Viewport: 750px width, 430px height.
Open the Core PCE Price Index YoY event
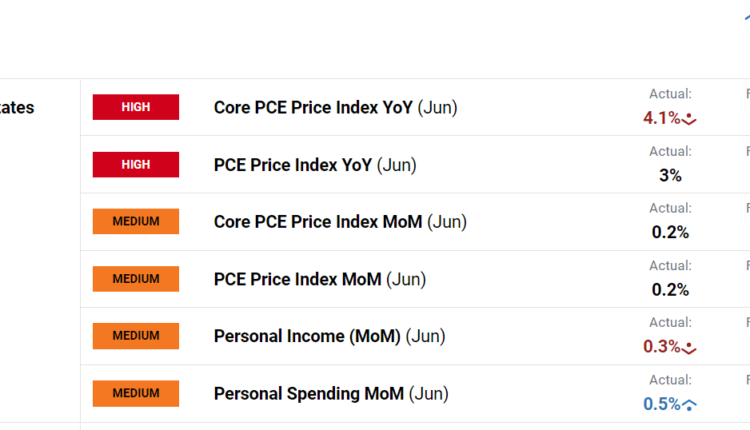click(x=335, y=107)
